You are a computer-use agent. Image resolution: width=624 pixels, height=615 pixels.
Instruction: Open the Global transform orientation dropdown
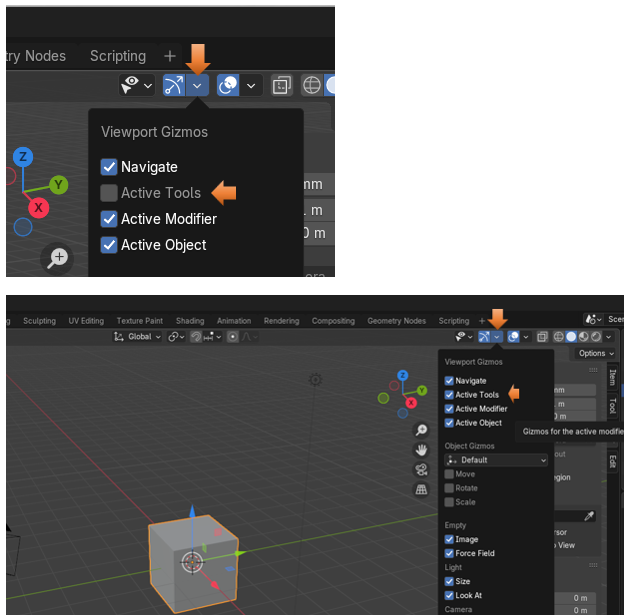pyautogui.click(x=138, y=337)
